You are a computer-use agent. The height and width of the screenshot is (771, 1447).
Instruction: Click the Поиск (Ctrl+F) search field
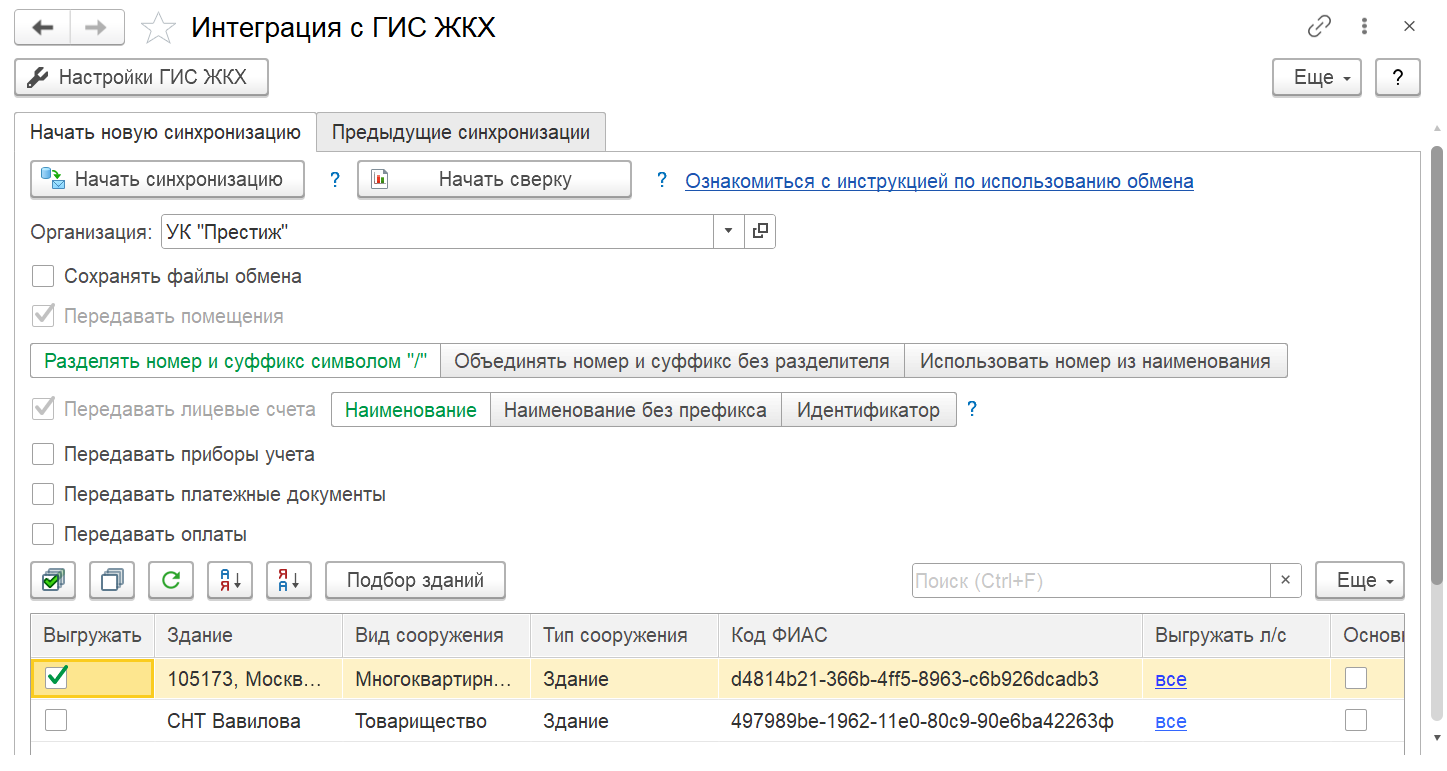tap(1091, 580)
